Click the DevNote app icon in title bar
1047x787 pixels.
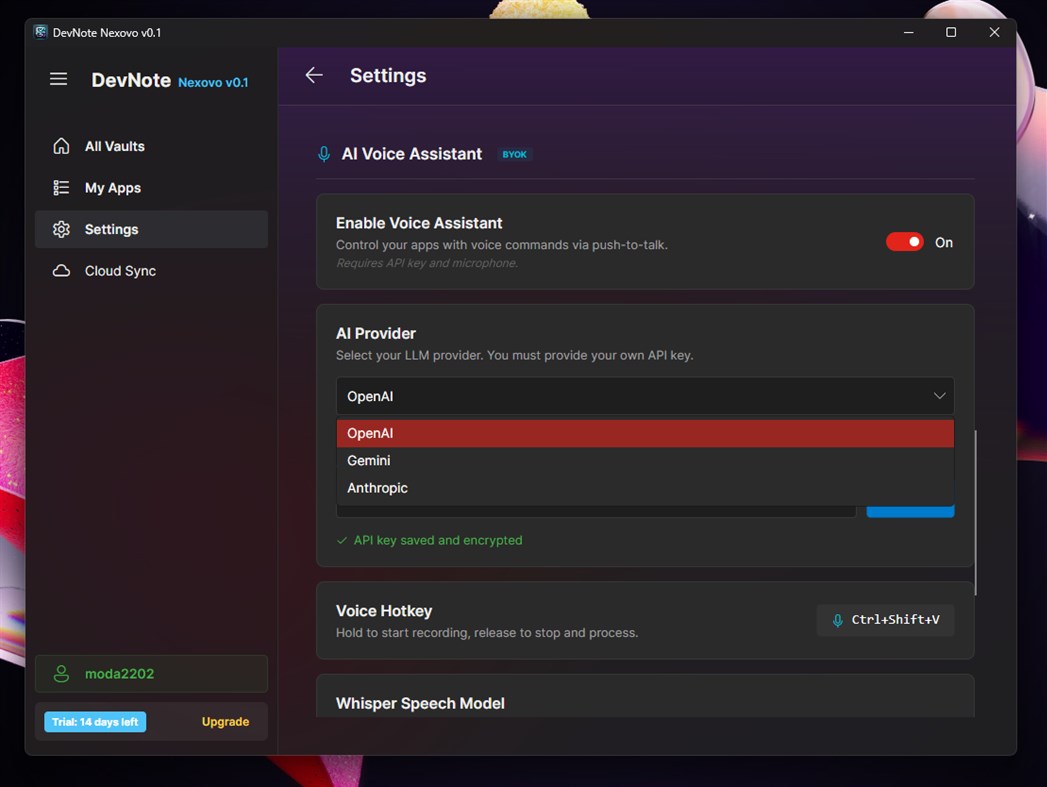[x=41, y=32]
